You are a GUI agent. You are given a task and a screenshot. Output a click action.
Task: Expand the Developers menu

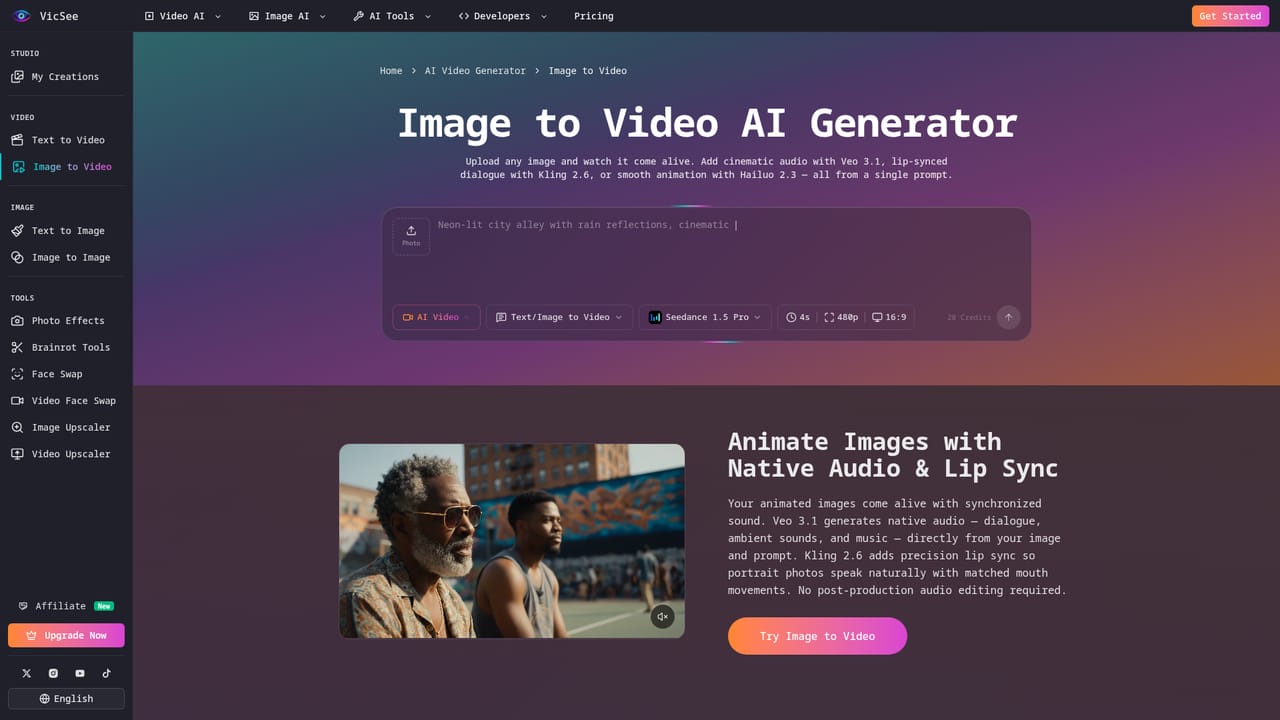point(503,16)
